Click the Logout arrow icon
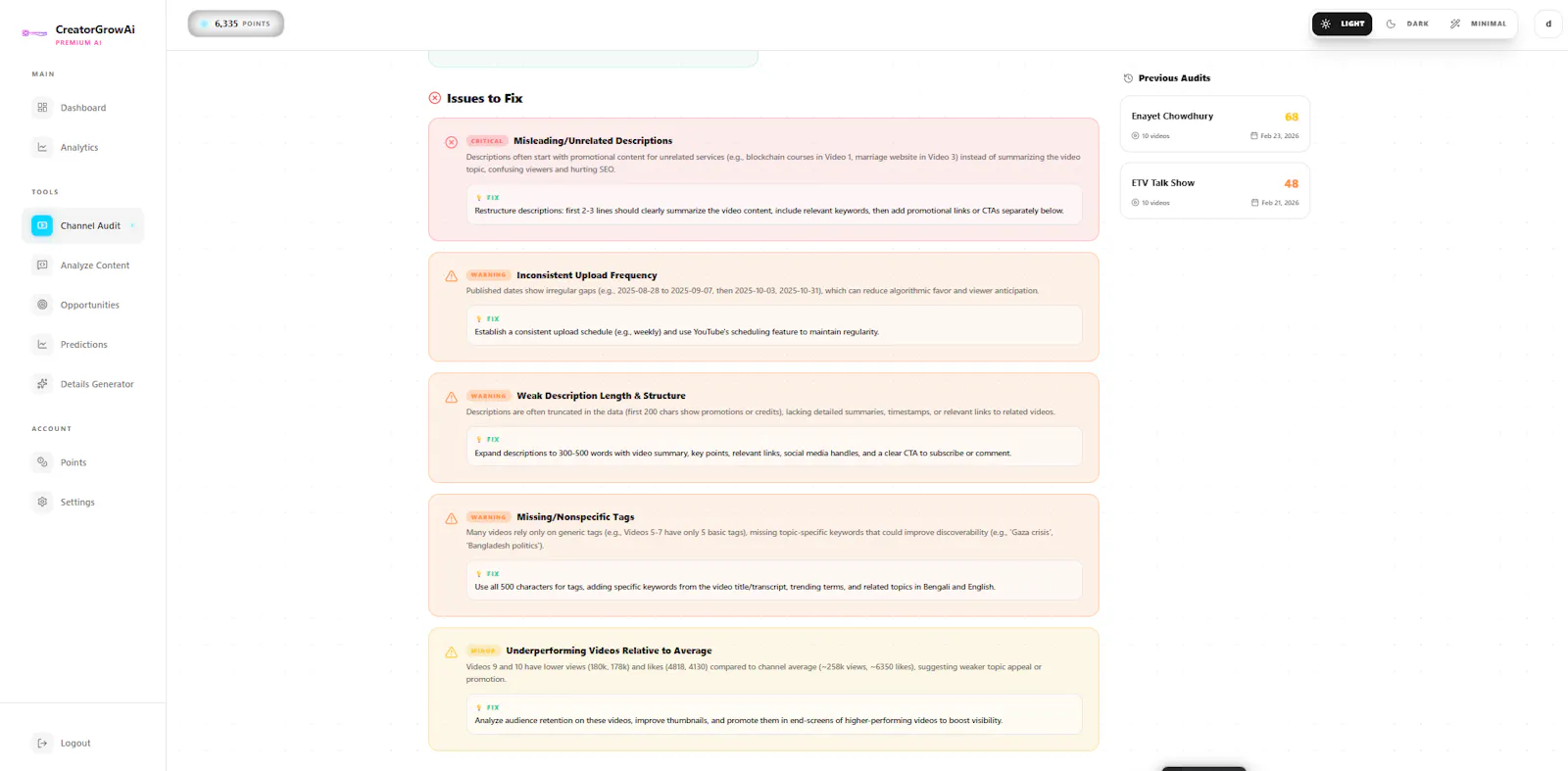 tap(42, 744)
